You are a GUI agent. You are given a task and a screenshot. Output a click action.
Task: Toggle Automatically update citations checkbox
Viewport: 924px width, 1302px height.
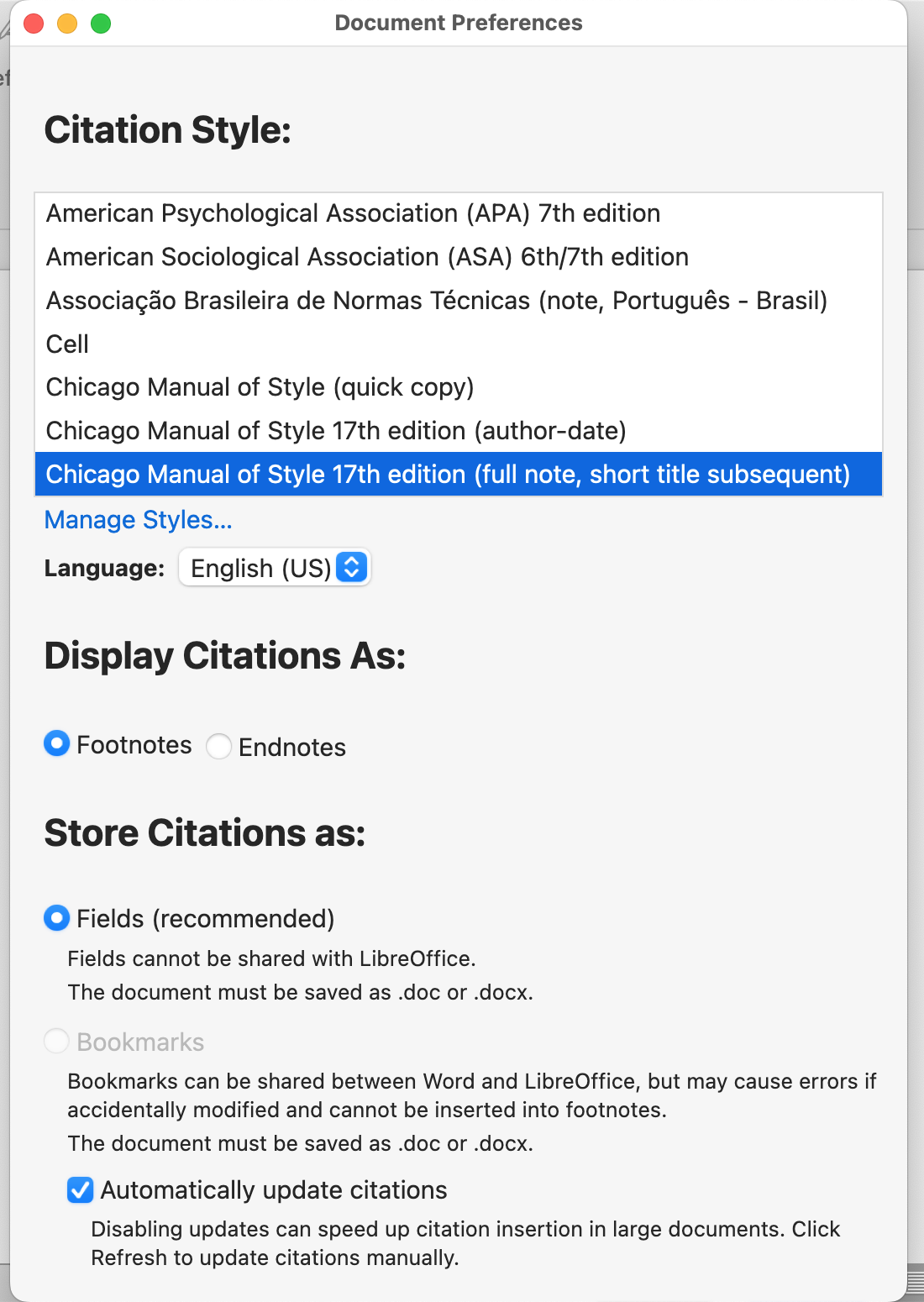[81, 1189]
